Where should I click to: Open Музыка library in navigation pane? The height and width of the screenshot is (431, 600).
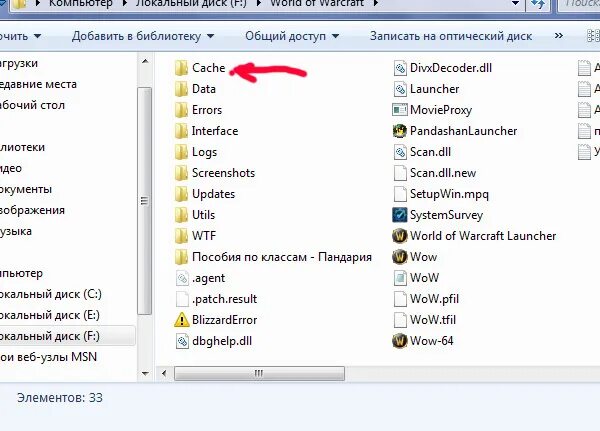[x=16, y=231]
